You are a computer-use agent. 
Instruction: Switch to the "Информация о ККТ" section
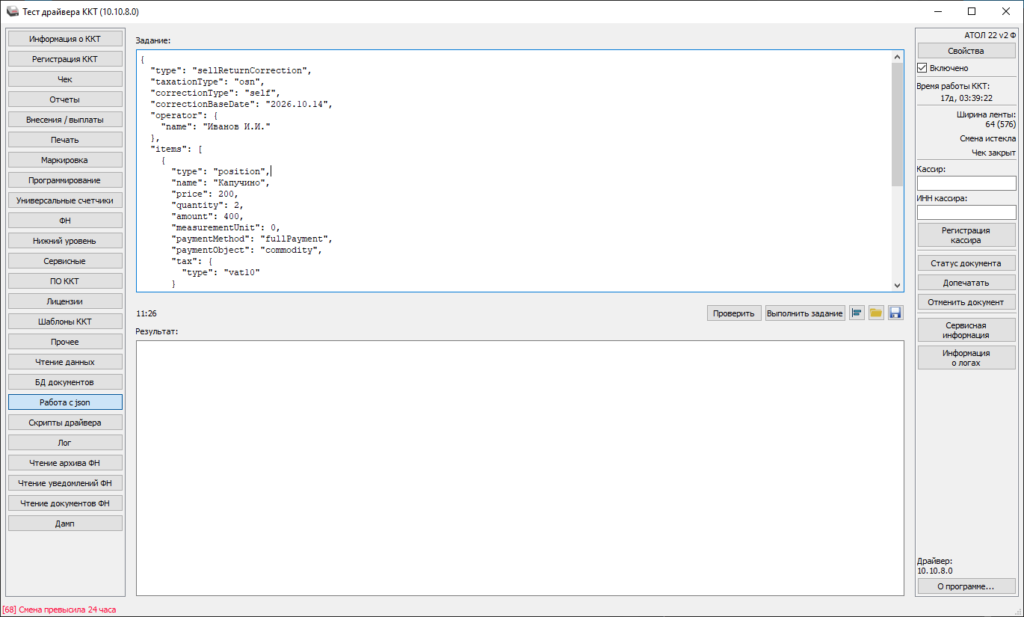tap(65, 39)
